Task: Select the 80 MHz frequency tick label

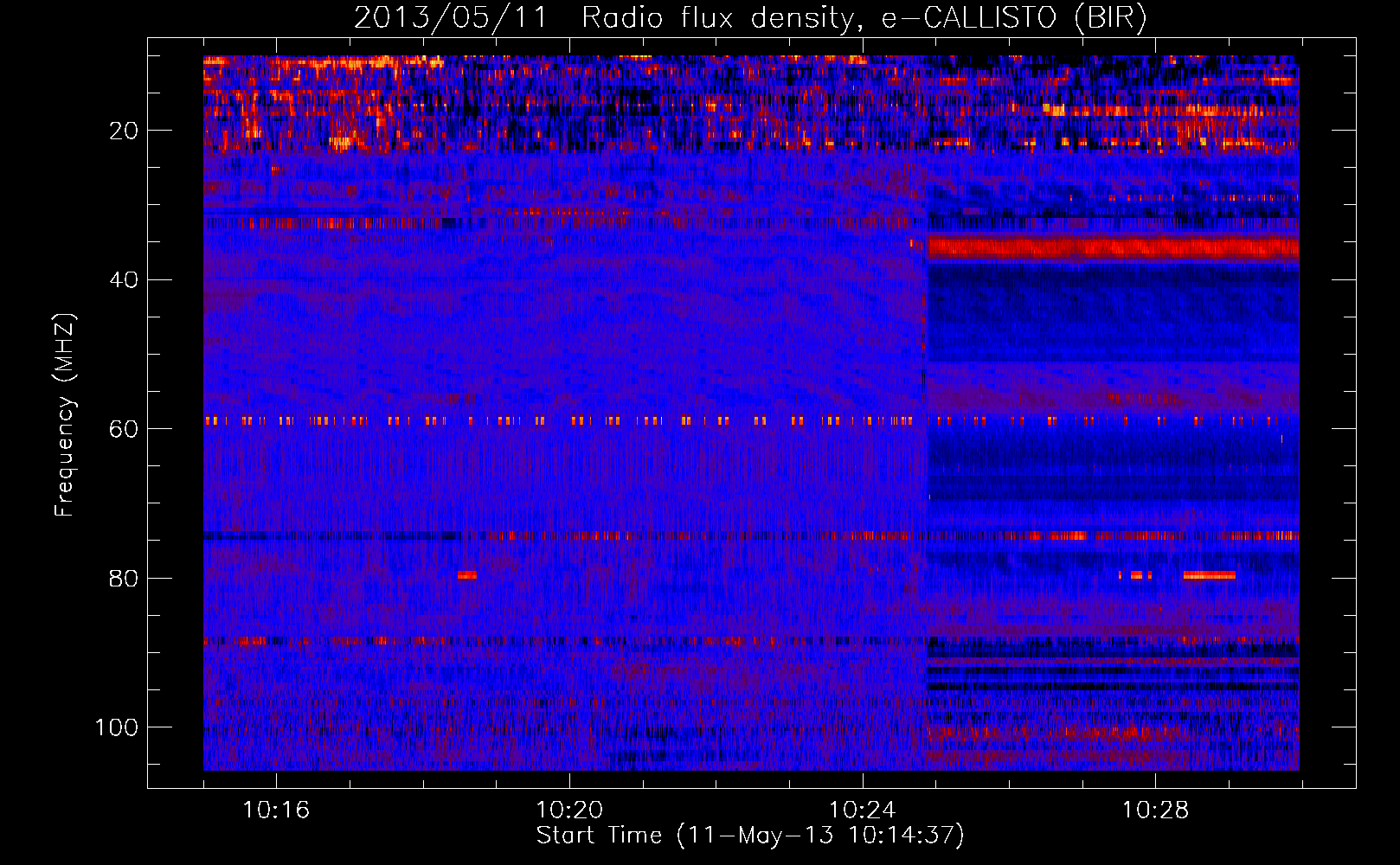Action: pos(124,578)
